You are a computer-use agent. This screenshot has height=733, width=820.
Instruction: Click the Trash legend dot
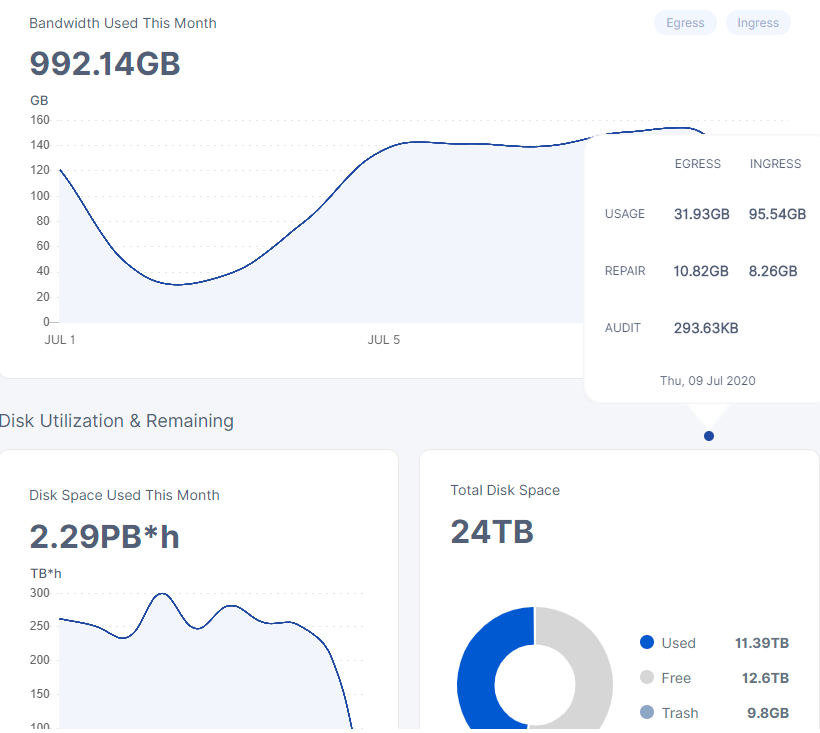click(646, 713)
